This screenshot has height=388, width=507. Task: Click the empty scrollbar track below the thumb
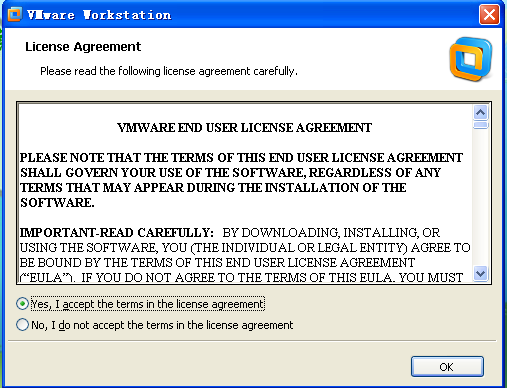pos(480,197)
